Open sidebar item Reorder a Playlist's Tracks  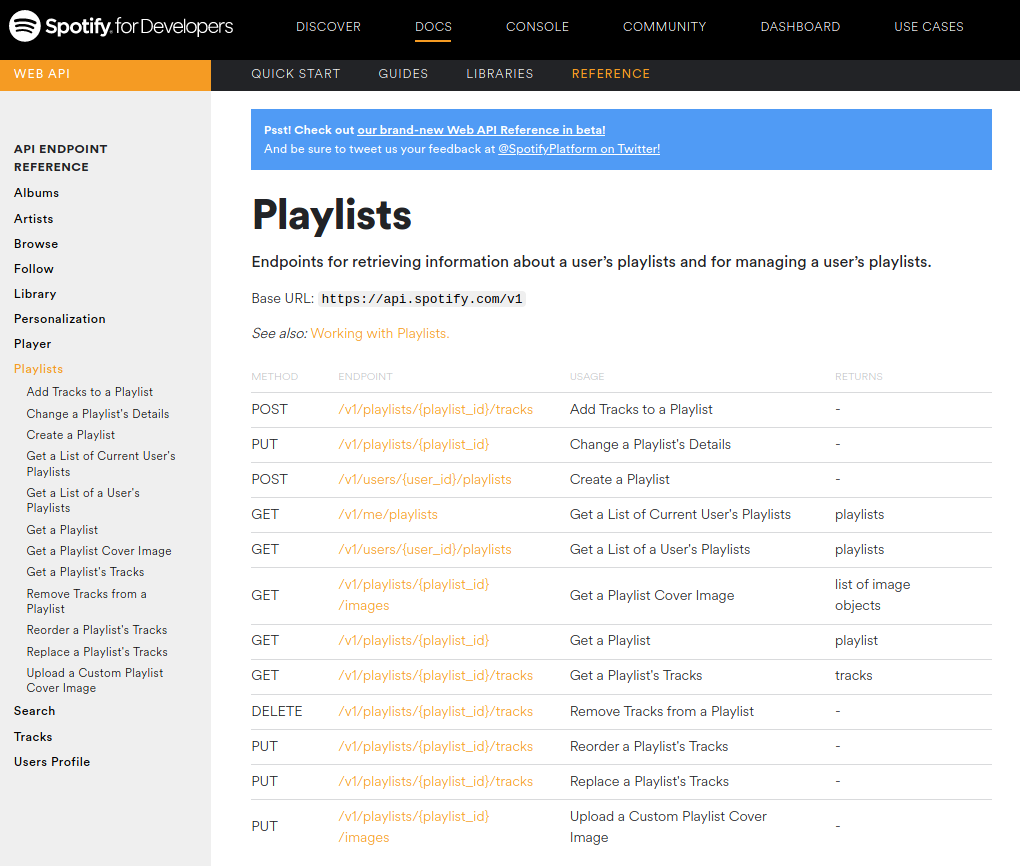coord(97,630)
